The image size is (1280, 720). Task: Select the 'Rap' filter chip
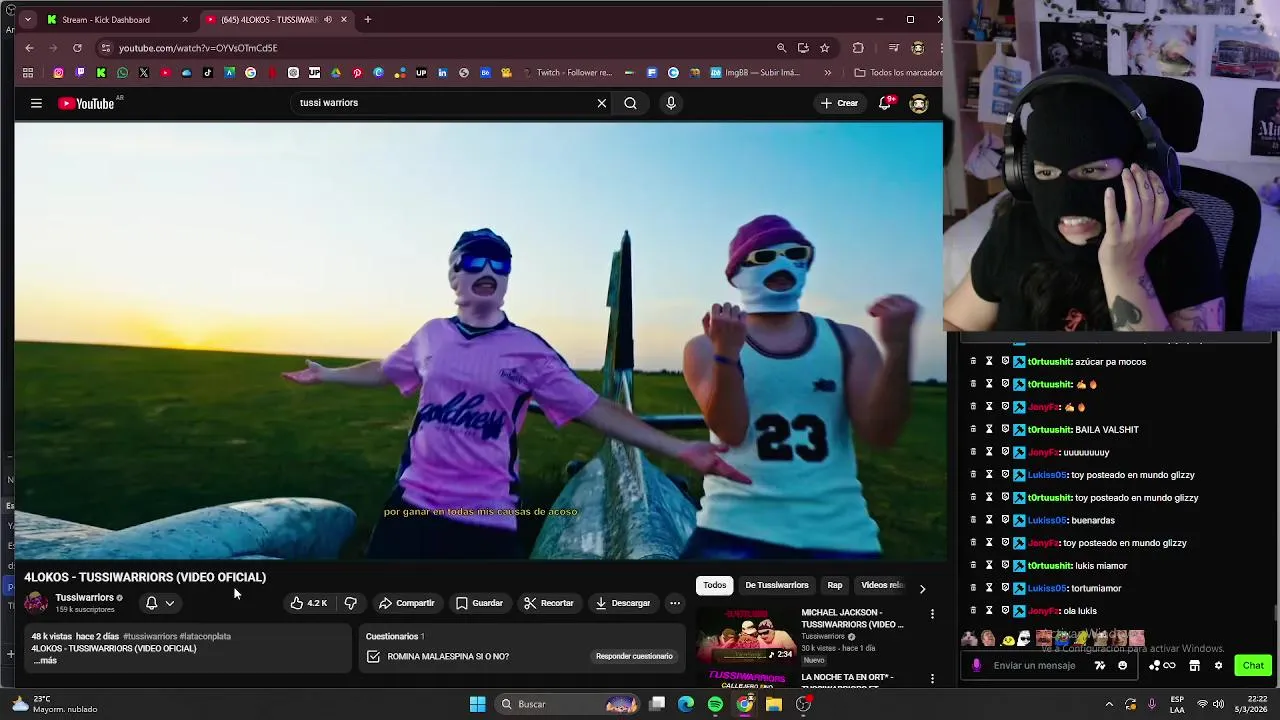click(834, 585)
